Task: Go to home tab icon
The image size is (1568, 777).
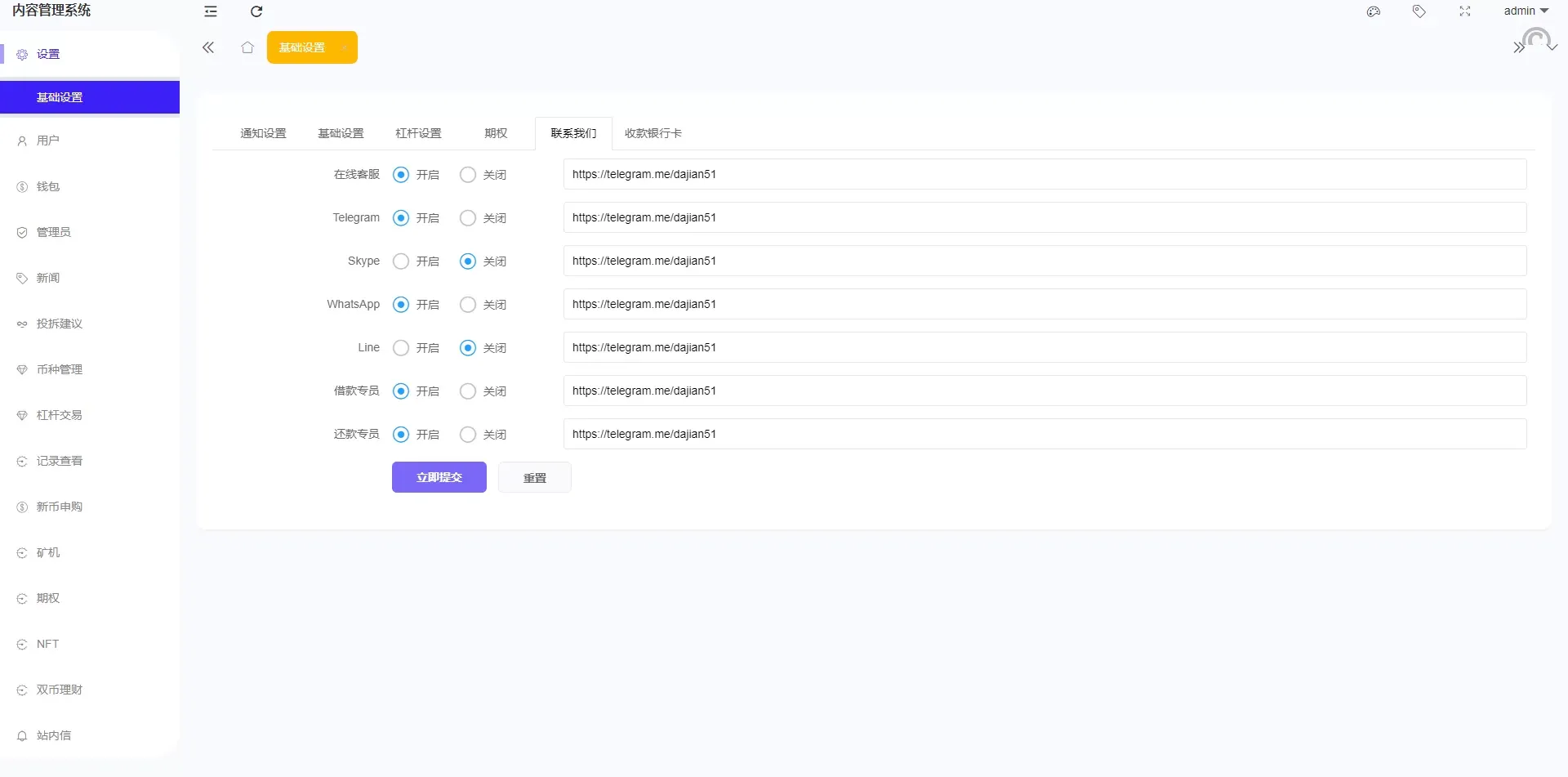Action: 247,47
